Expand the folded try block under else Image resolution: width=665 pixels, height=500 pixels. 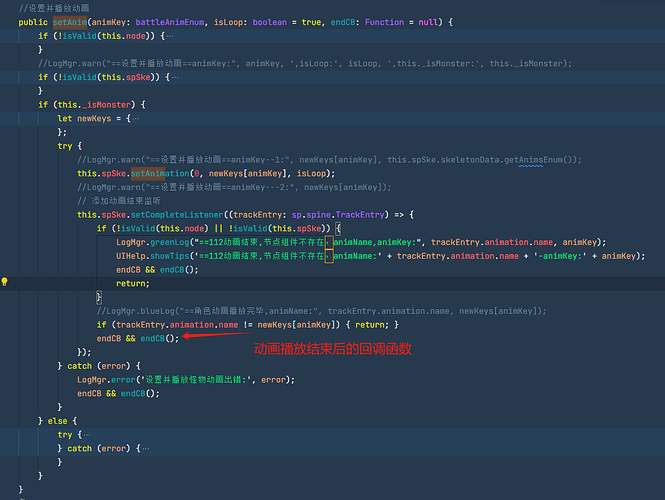[87, 435]
